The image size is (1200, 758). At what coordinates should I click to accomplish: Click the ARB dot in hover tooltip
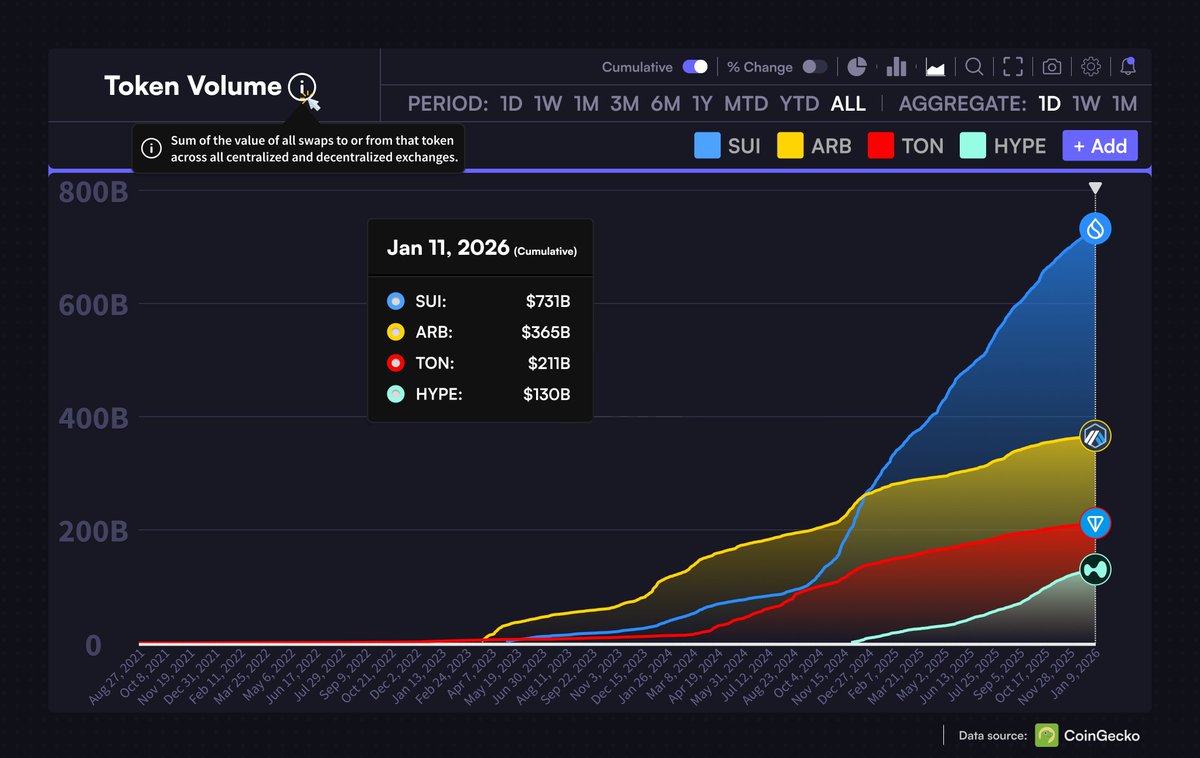coord(396,332)
